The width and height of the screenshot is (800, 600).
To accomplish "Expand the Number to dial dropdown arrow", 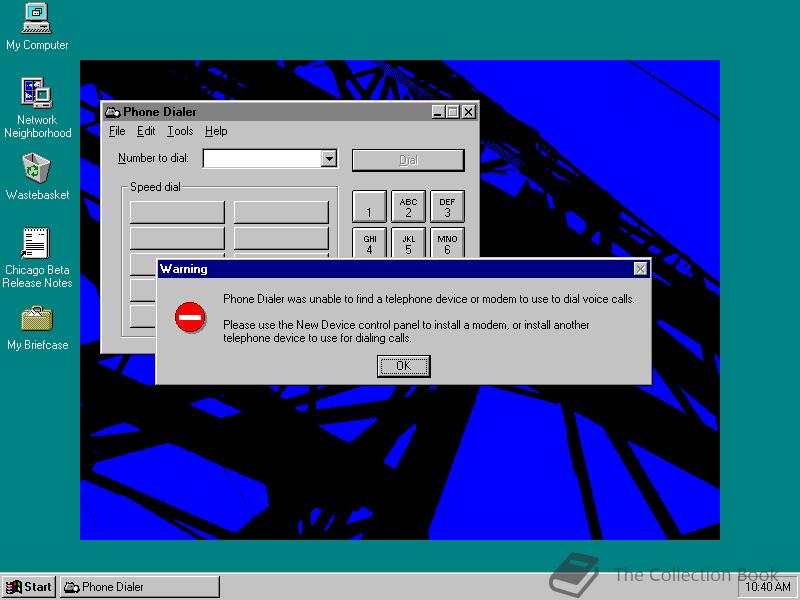I will (x=329, y=159).
